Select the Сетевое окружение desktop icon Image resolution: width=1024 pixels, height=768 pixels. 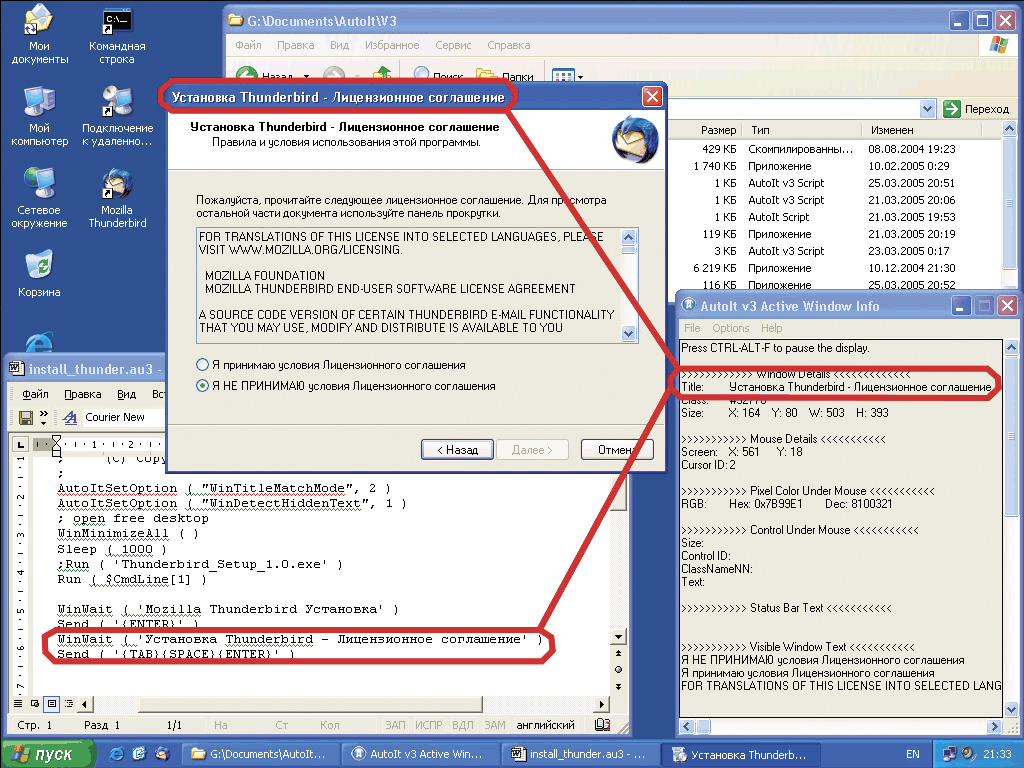(x=39, y=198)
